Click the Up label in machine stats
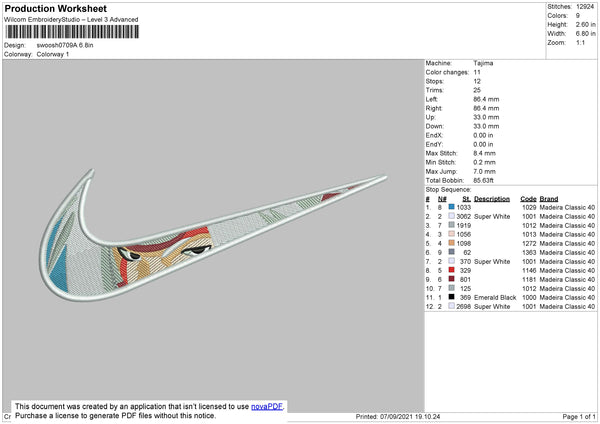The image size is (600, 424). (x=430, y=117)
